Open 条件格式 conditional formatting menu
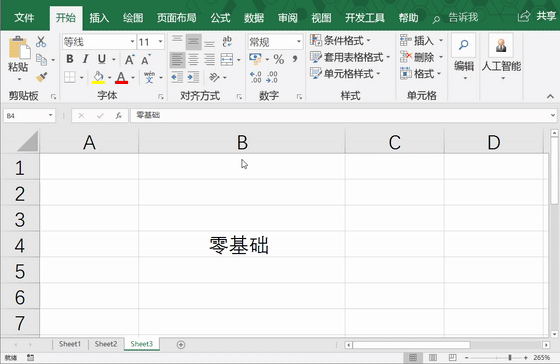Viewport: 560px width, 364px height. pos(341,40)
